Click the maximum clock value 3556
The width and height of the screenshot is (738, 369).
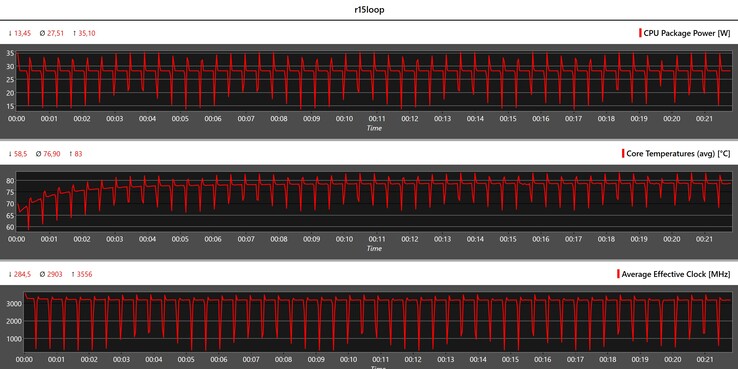click(x=84, y=274)
